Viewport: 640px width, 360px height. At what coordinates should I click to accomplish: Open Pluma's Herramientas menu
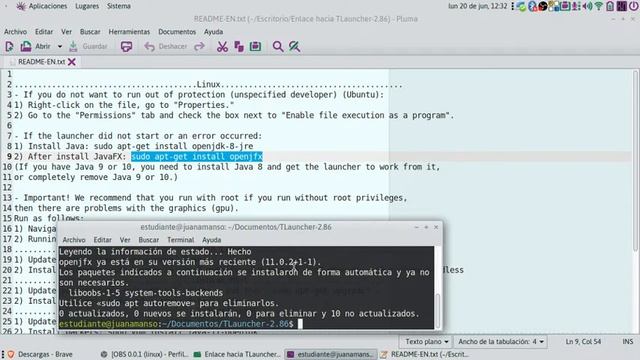(x=129, y=31)
